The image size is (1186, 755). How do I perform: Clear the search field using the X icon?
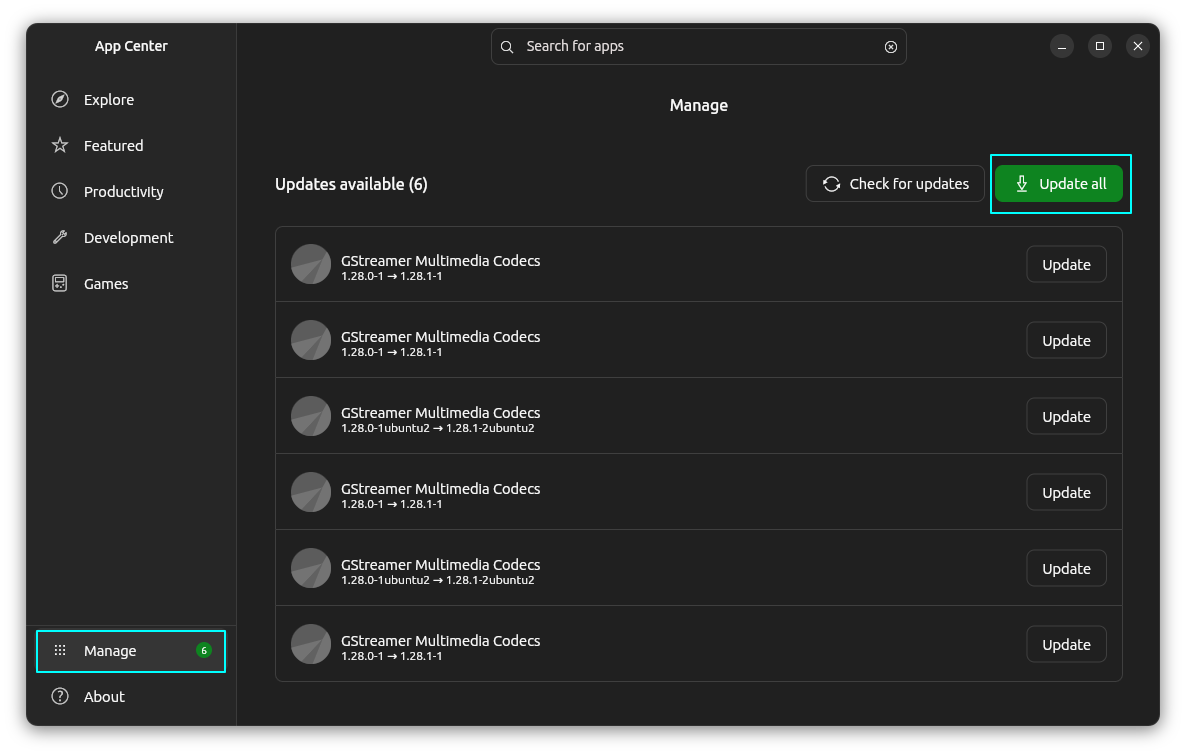(x=890, y=46)
